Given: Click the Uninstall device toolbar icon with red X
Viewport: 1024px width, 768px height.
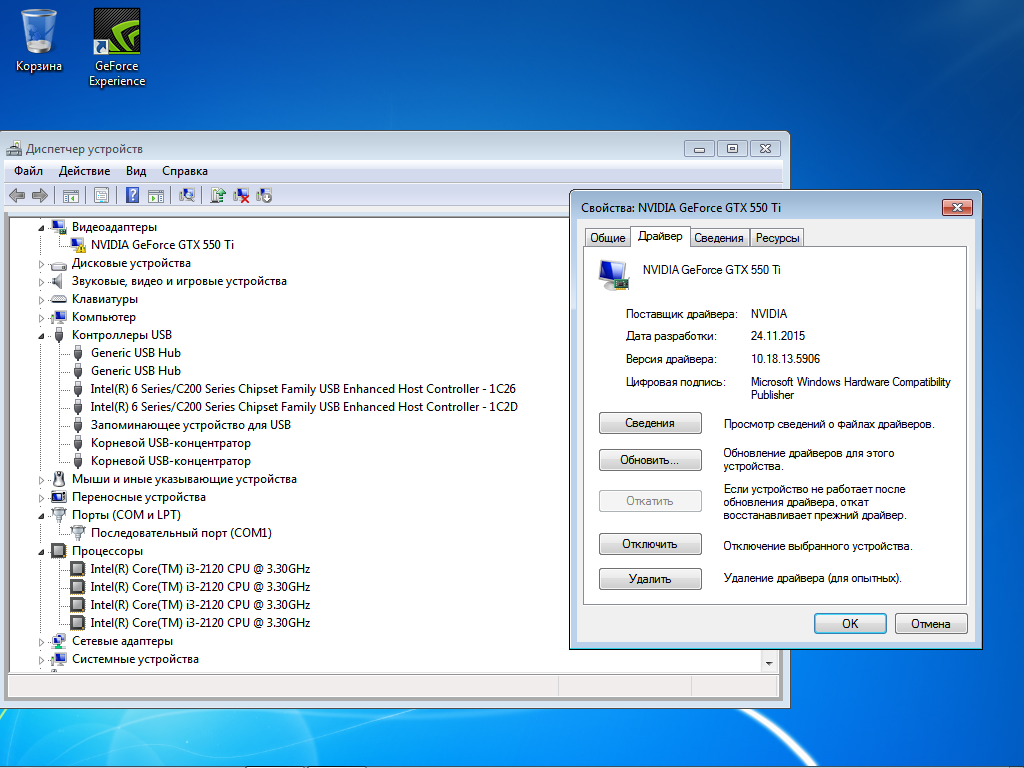Looking at the screenshot, I should [241, 195].
